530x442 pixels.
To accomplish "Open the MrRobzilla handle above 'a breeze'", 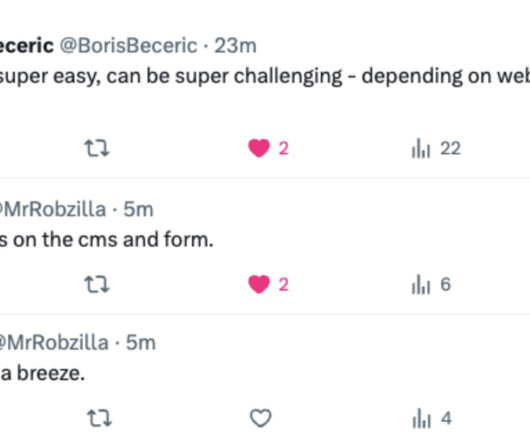I will click(x=54, y=343).
